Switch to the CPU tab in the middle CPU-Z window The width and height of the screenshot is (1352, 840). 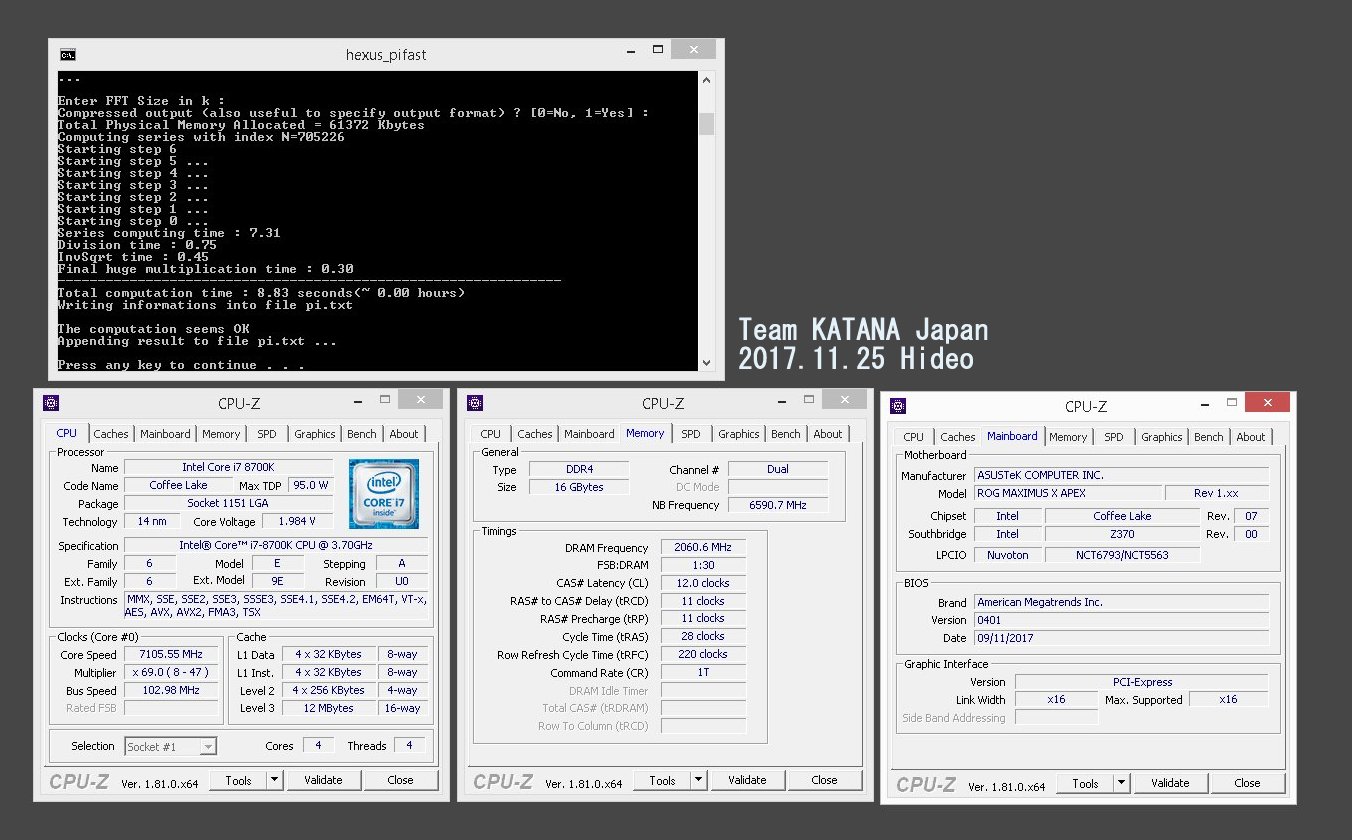[x=491, y=434]
